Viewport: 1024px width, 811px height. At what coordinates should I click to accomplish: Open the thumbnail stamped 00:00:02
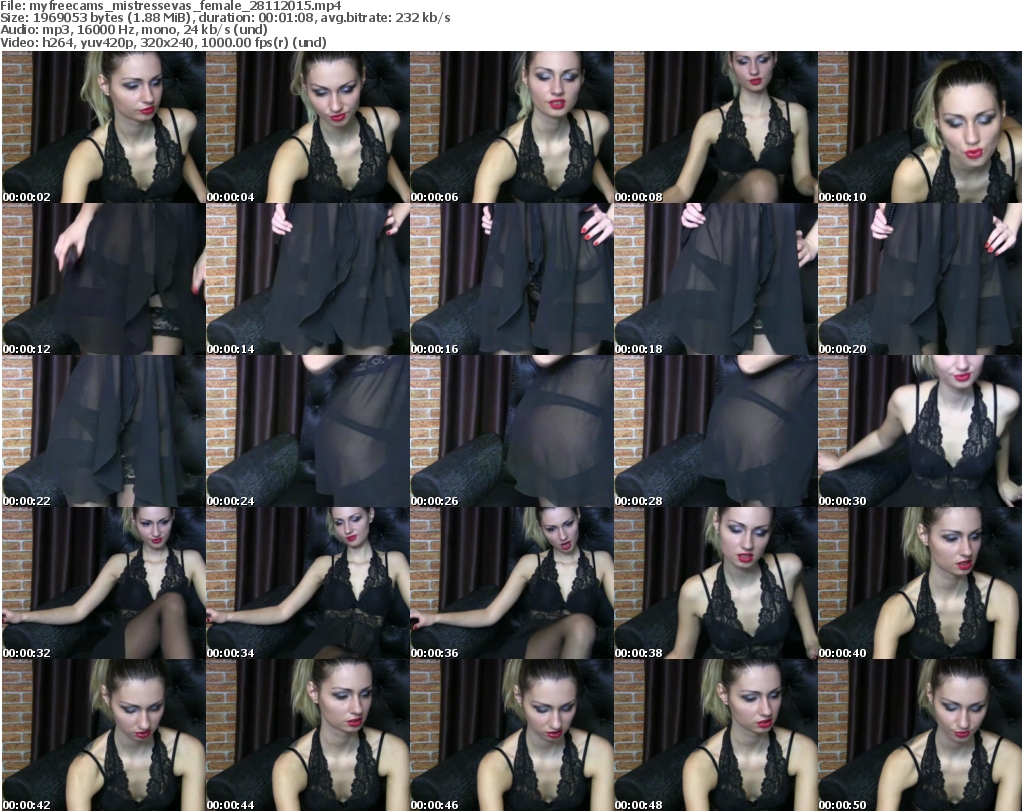[x=104, y=127]
